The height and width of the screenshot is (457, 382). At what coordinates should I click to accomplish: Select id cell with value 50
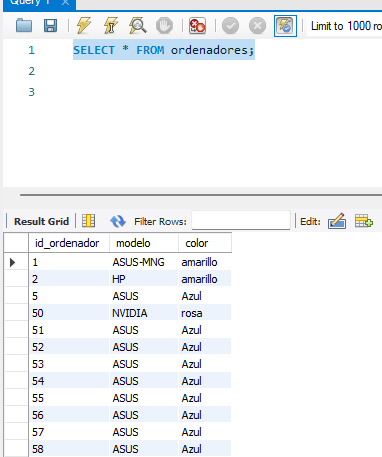click(x=69, y=313)
